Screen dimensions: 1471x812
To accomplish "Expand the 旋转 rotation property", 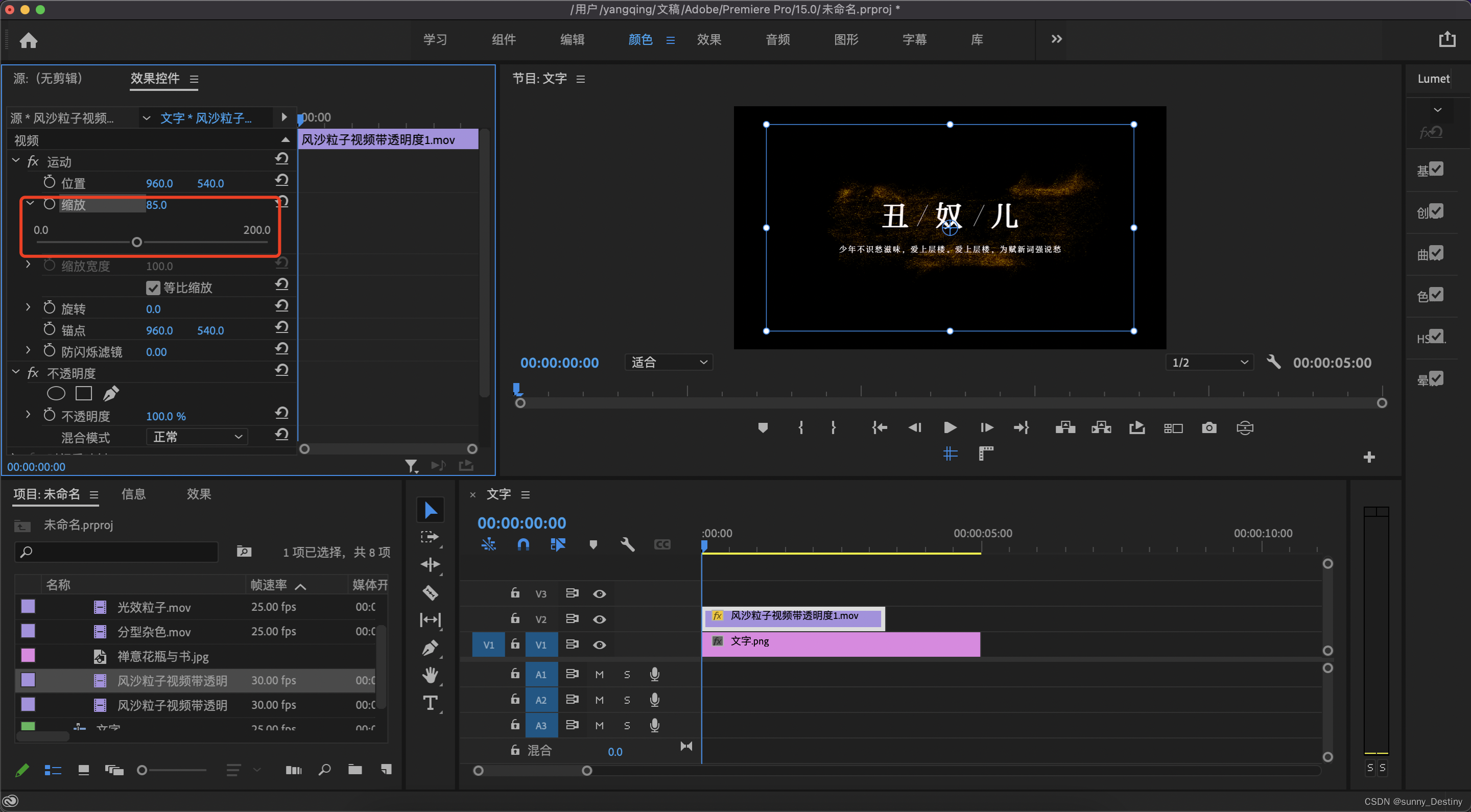I will pyautogui.click(x=28, y=308).
